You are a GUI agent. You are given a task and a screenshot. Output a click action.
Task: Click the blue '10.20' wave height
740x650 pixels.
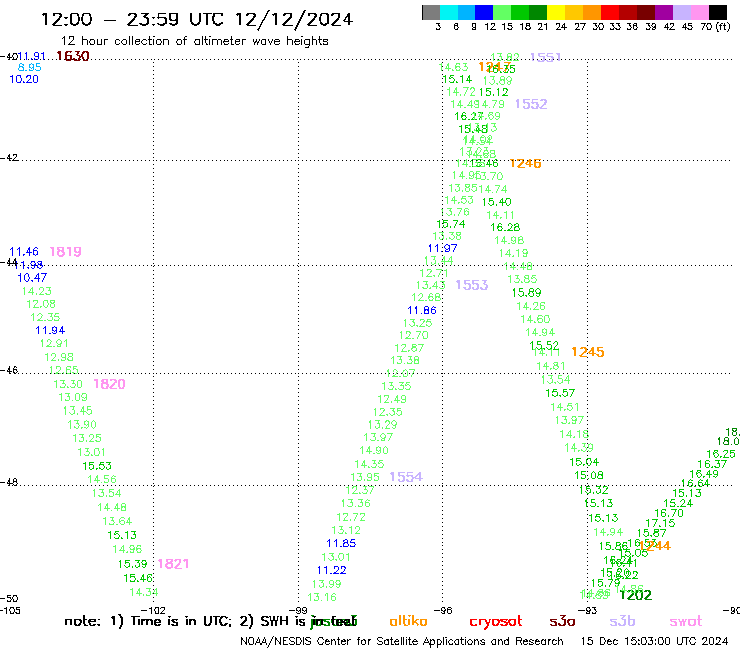pos(24,79)
